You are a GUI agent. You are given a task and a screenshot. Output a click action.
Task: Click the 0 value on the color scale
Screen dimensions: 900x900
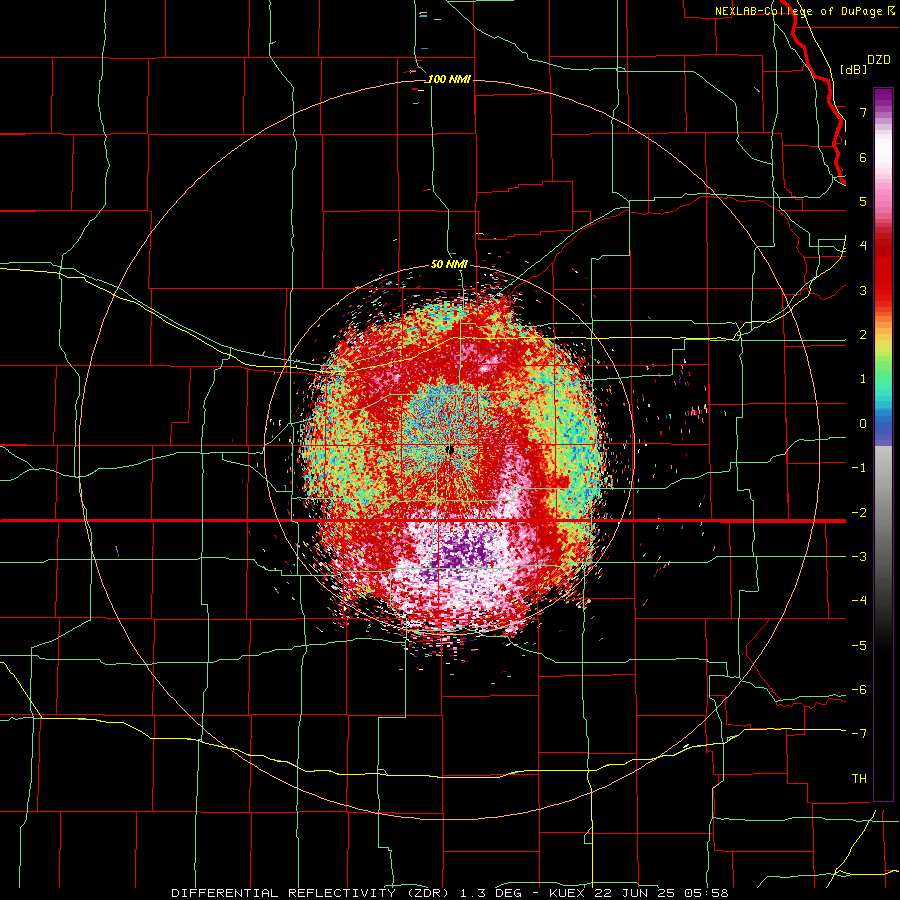[x=863, y=424]
